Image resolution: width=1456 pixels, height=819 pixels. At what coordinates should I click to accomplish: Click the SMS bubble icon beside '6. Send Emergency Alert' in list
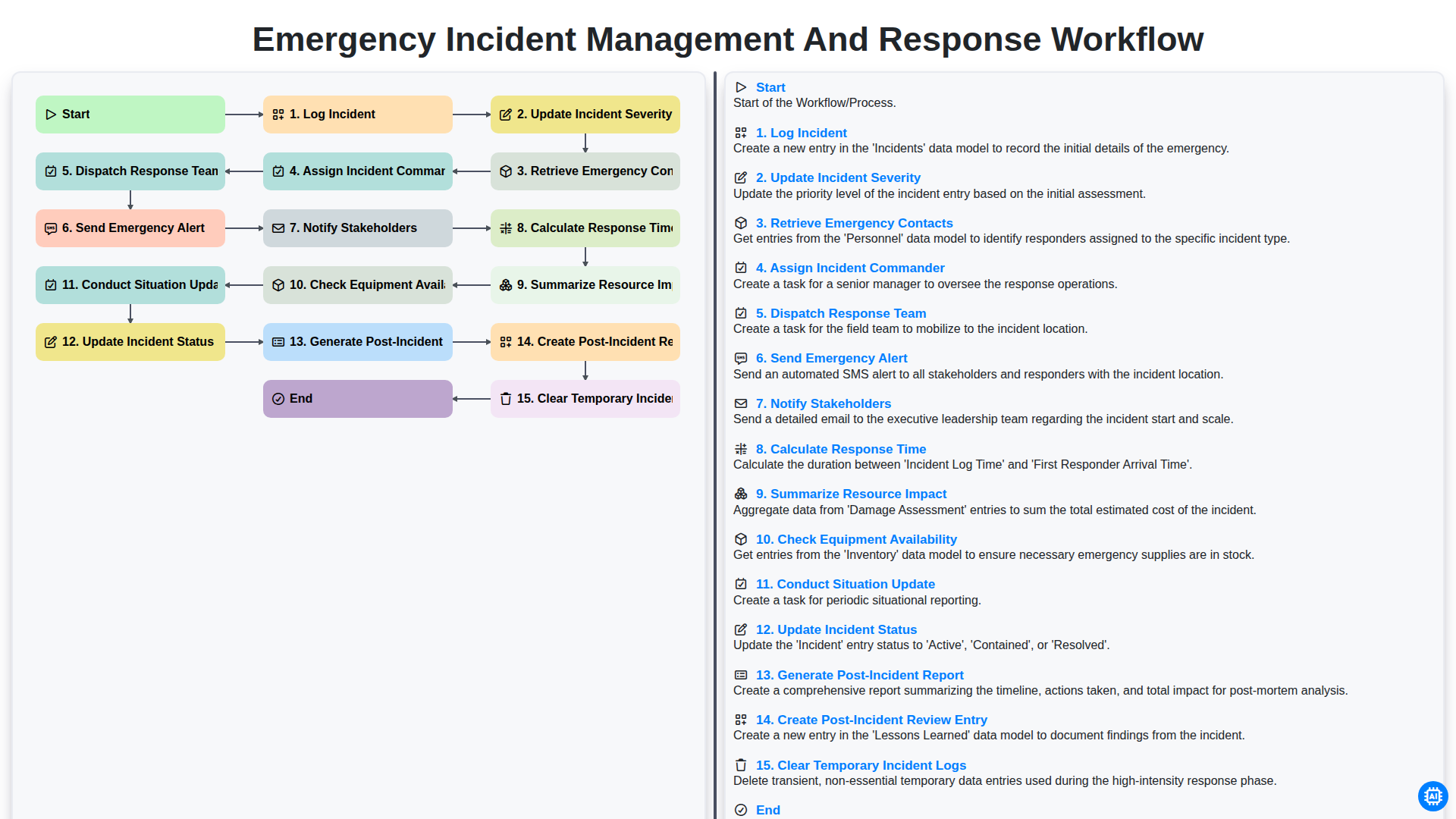click(741, 358)
